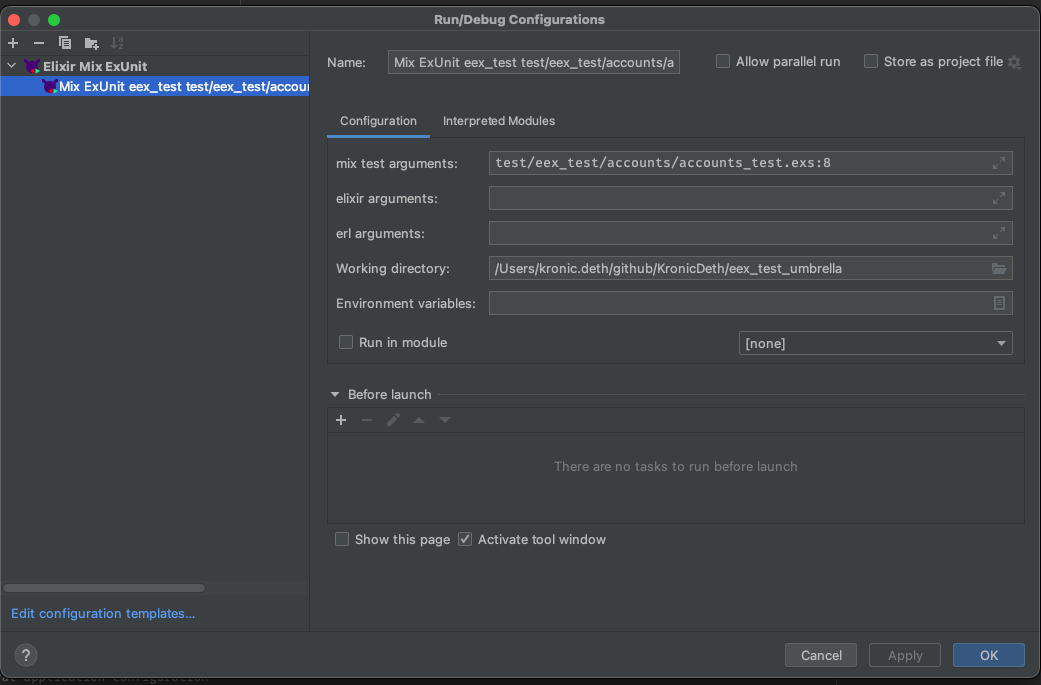Click the Name input field

coord(534,62)
